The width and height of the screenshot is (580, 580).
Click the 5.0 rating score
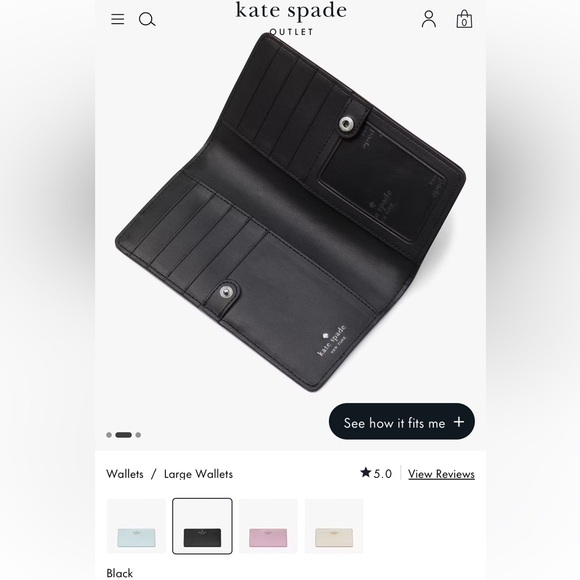382,474
